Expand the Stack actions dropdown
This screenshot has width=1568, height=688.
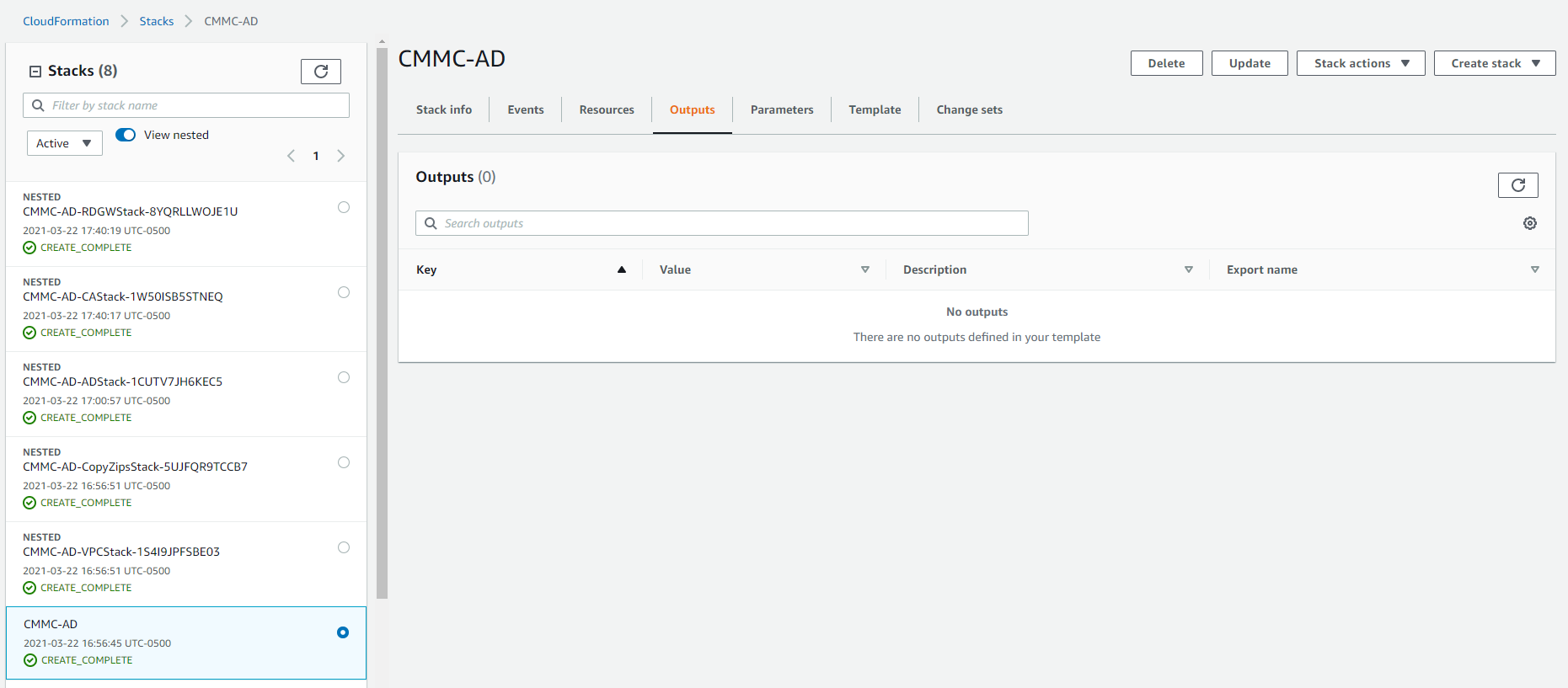point(1361,63)
